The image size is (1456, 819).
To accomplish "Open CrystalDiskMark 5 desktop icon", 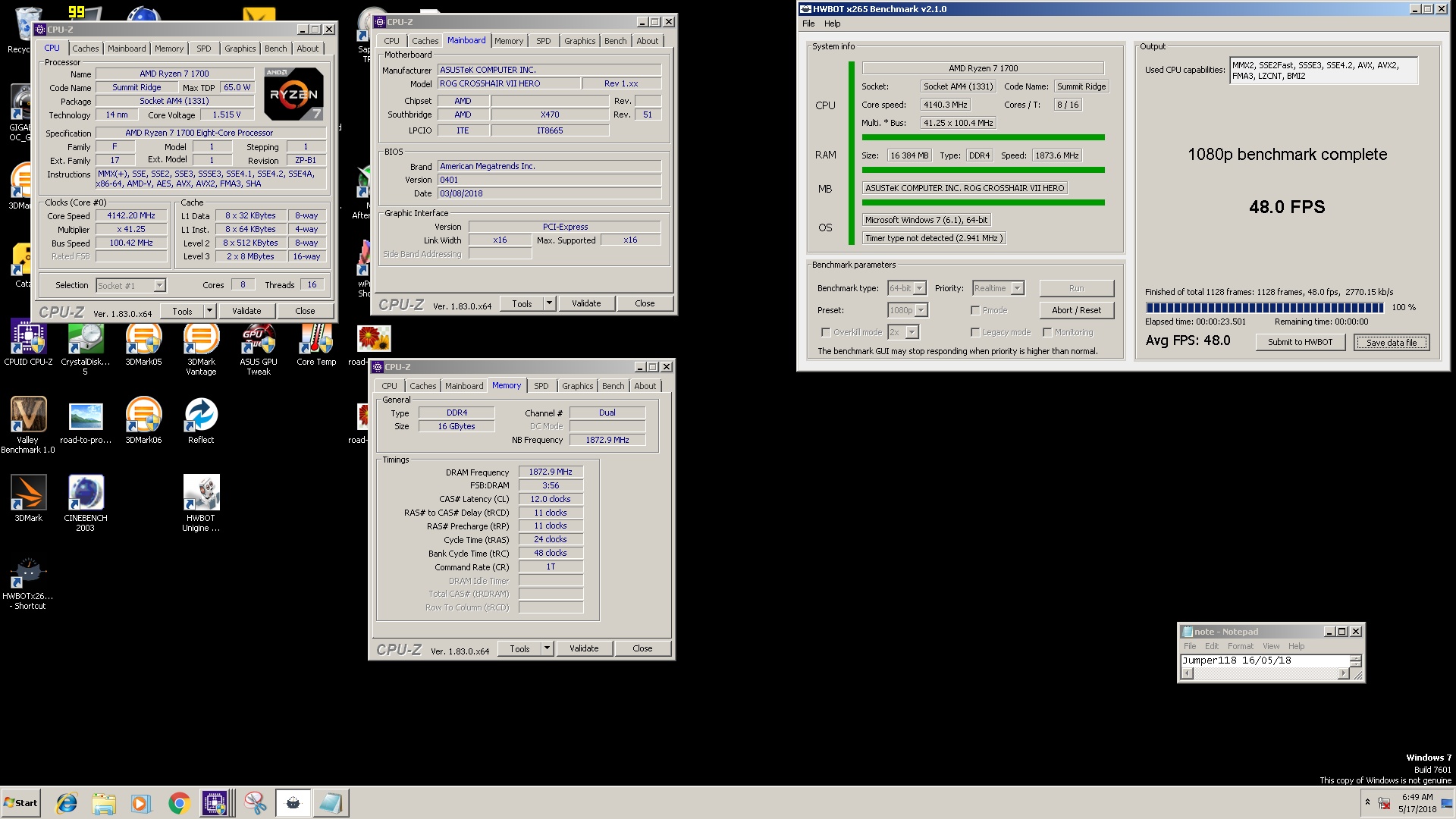I will point(85,348).
